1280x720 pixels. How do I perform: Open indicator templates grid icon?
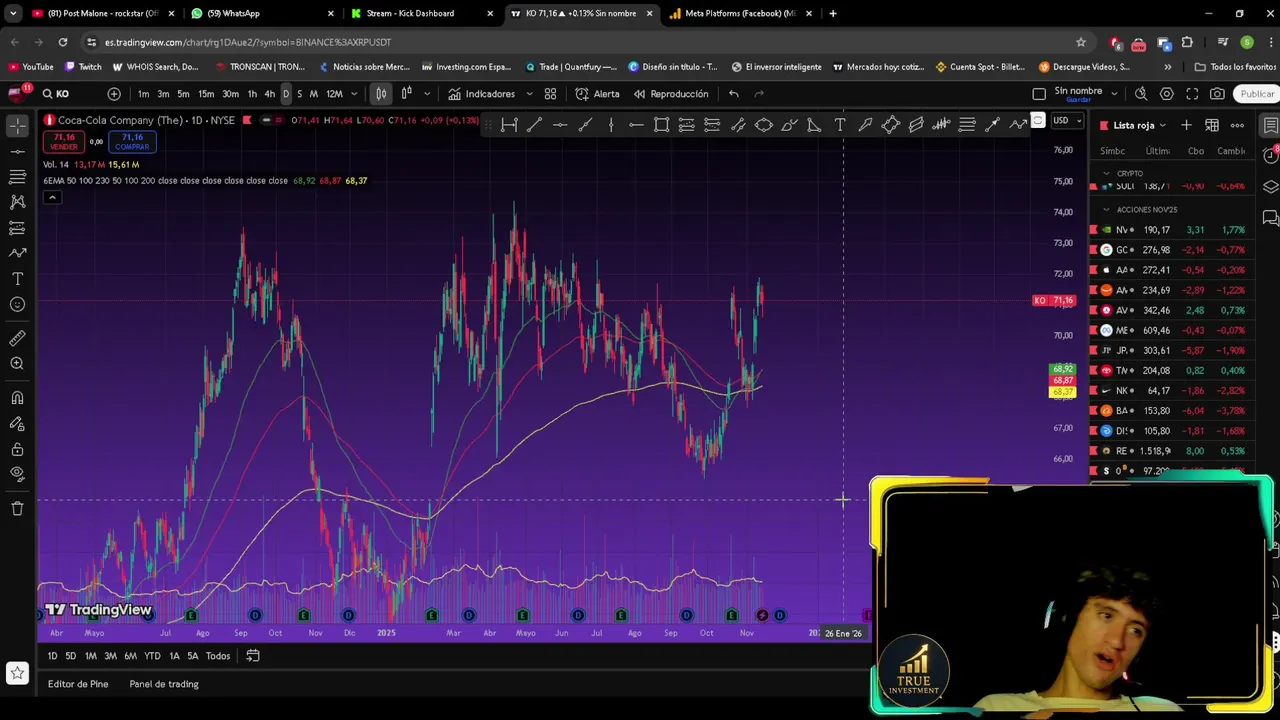[550, 94]
